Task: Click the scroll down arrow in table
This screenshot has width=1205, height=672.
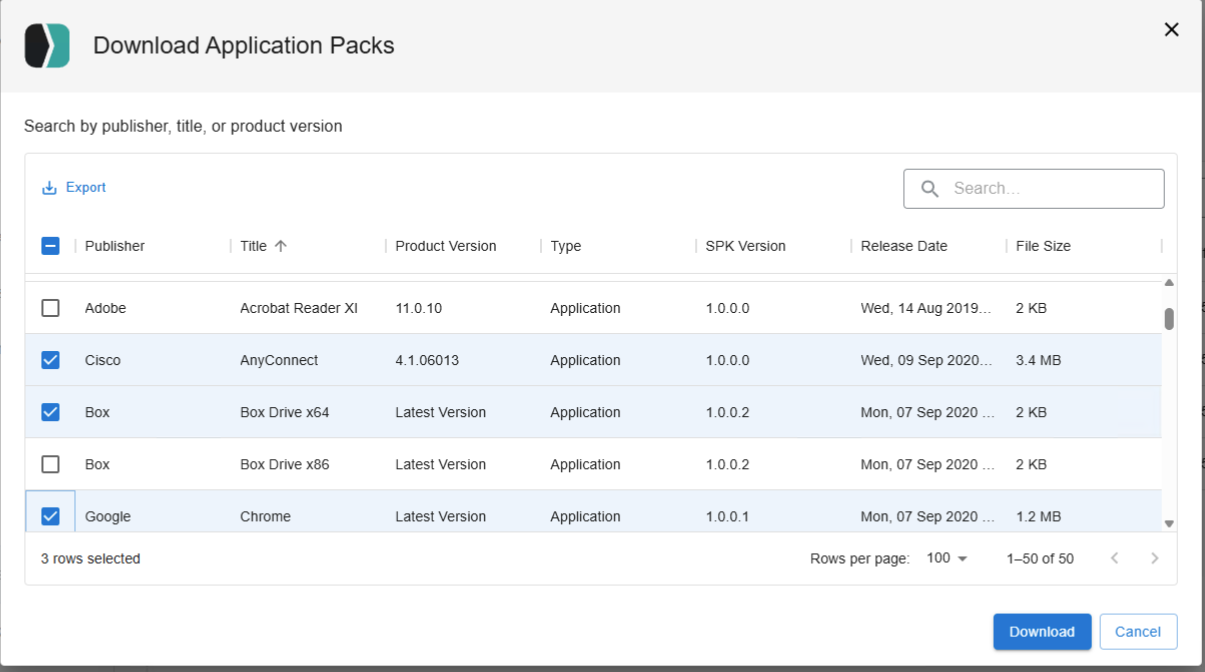Action: pyautogui.click(x=1168, y=523)
